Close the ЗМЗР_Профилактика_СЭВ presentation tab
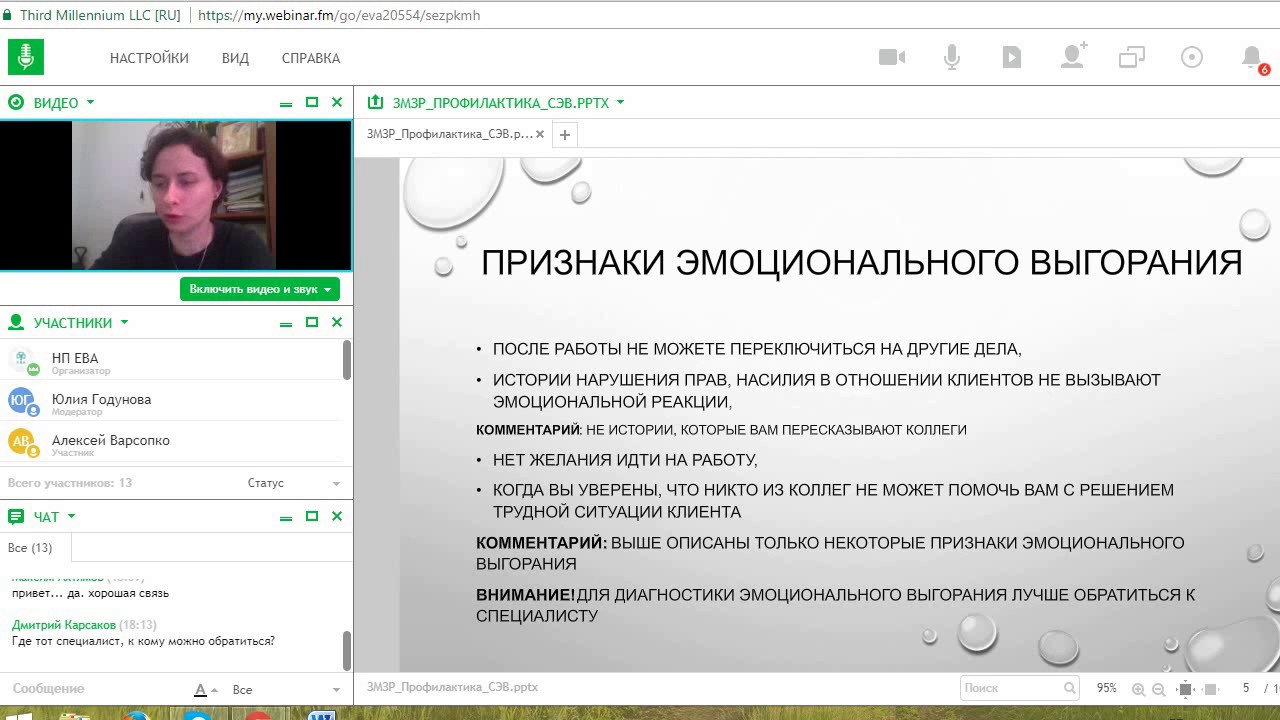The height and width of the screenshot is (720, 1280). 540,134
